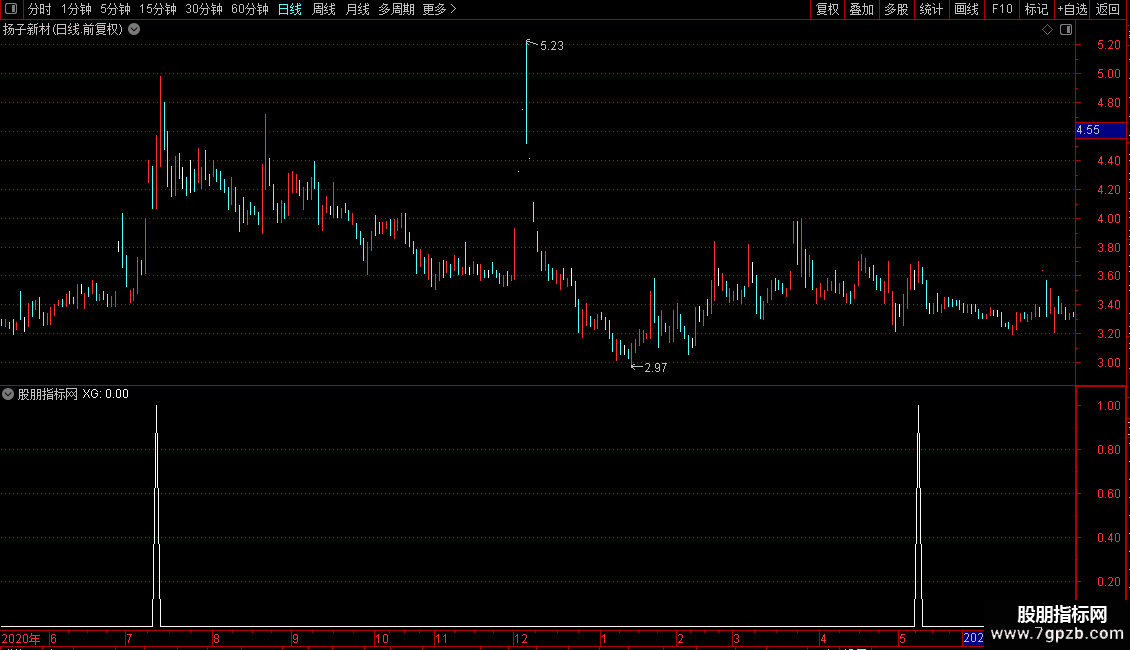
Task: Open 统计 statistics
Action: tap(931, 9)
